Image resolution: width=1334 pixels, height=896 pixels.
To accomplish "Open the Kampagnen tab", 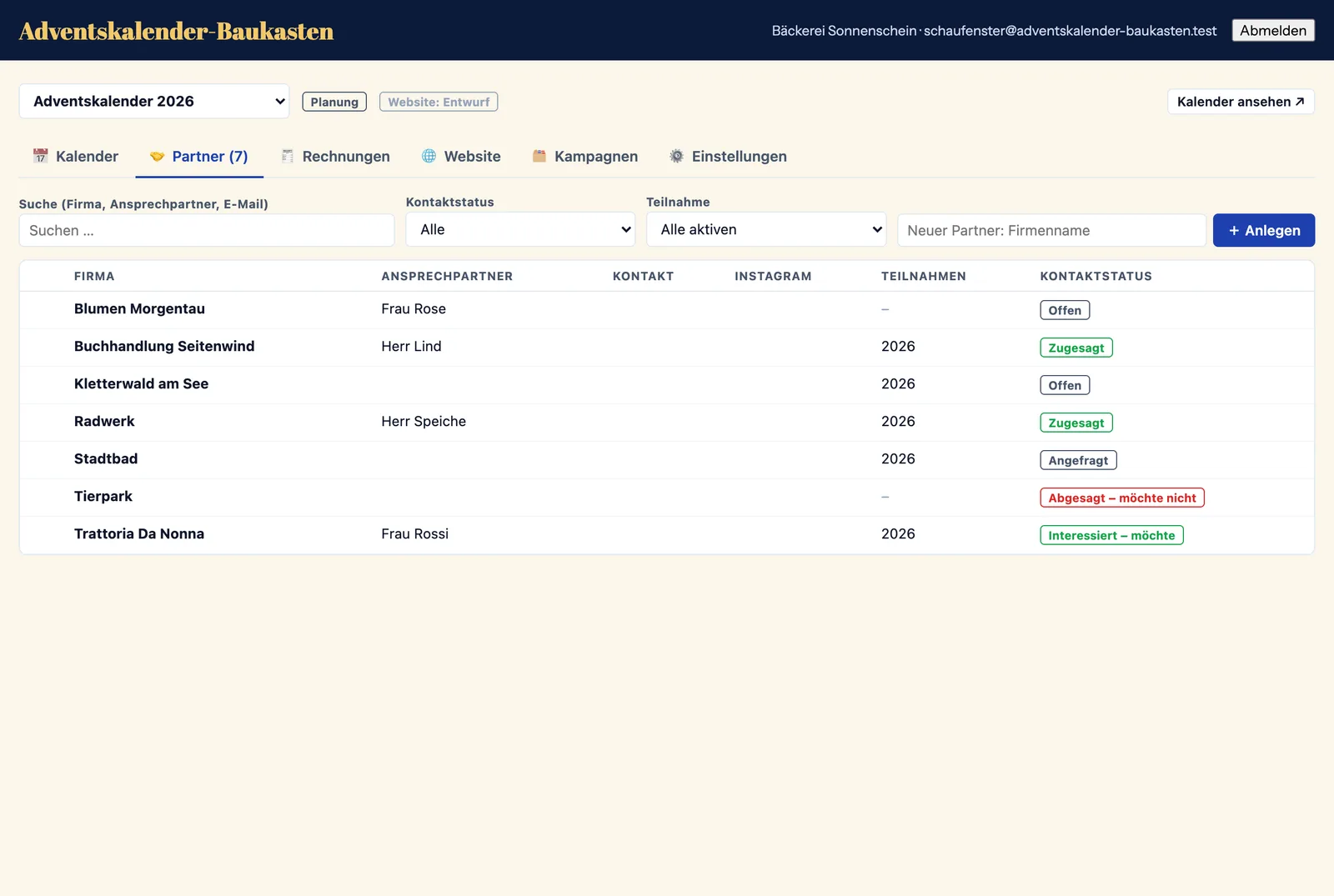I will 585,156.
